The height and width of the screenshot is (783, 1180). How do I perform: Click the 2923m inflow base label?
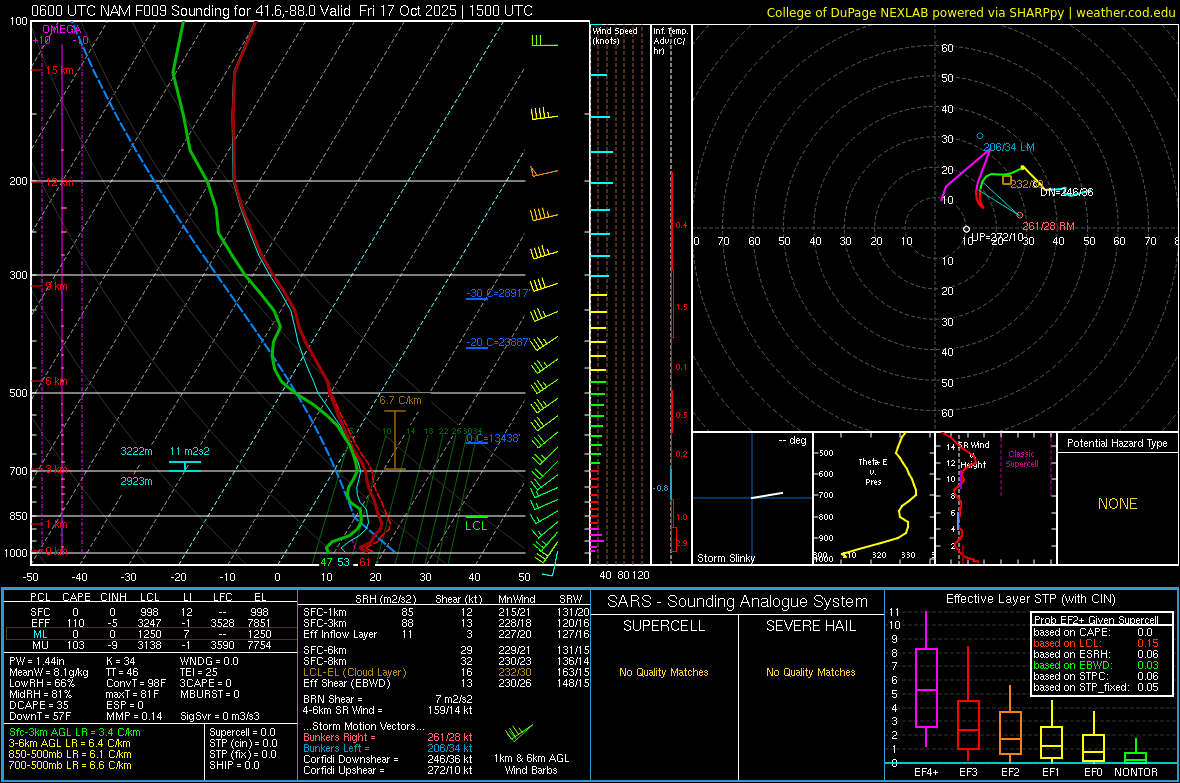[136, 481]
